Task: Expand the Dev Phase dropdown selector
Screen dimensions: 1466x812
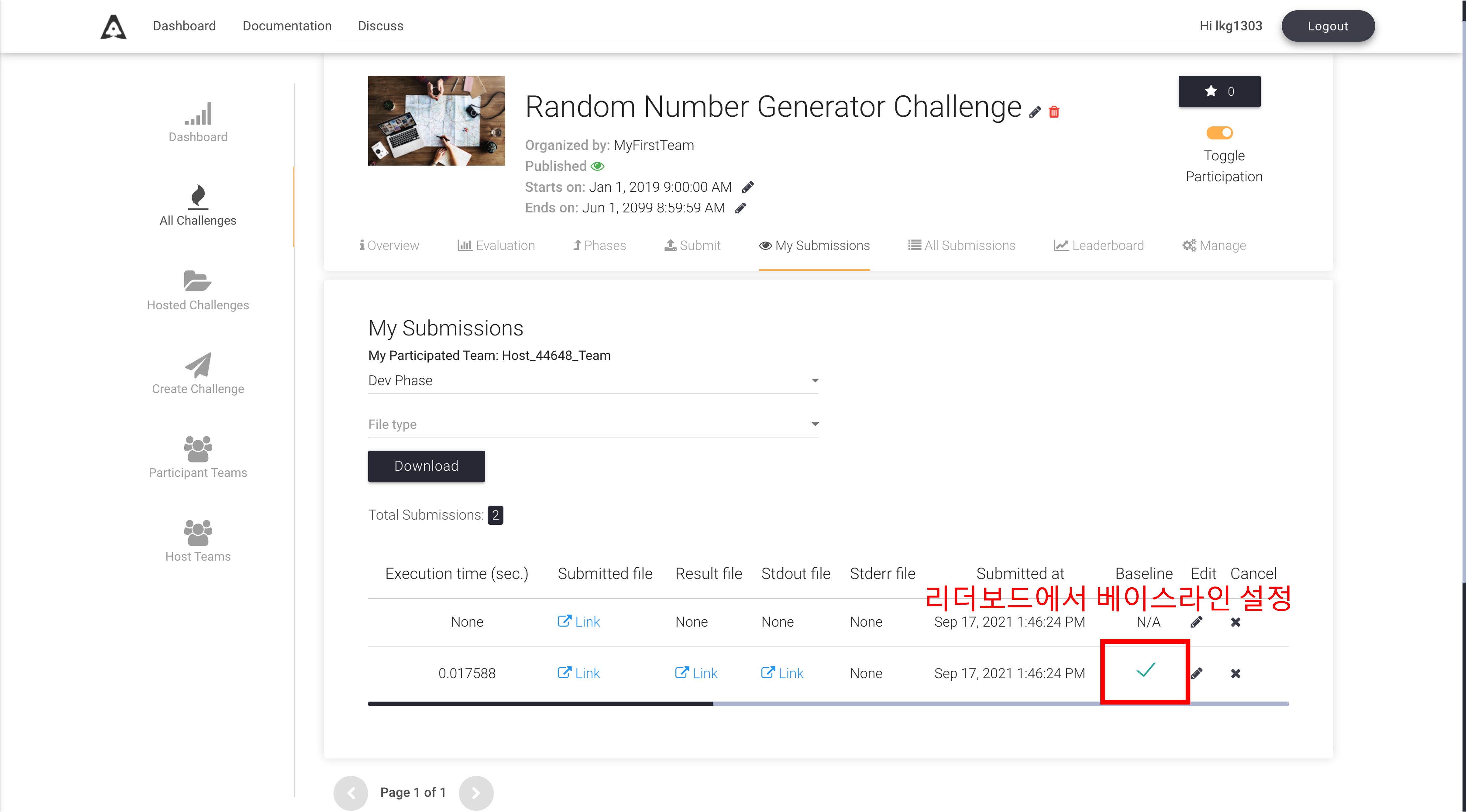Action: (x=815, y=380)
